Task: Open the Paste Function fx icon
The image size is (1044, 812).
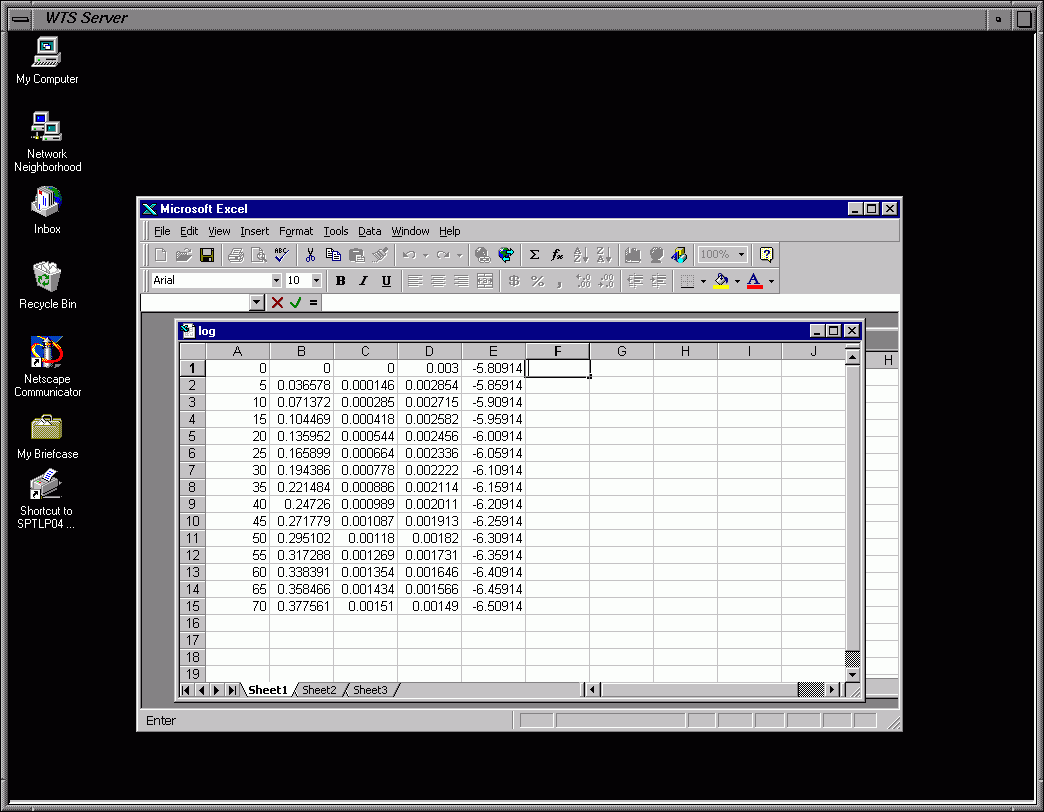Action: (x=557, y=255)
